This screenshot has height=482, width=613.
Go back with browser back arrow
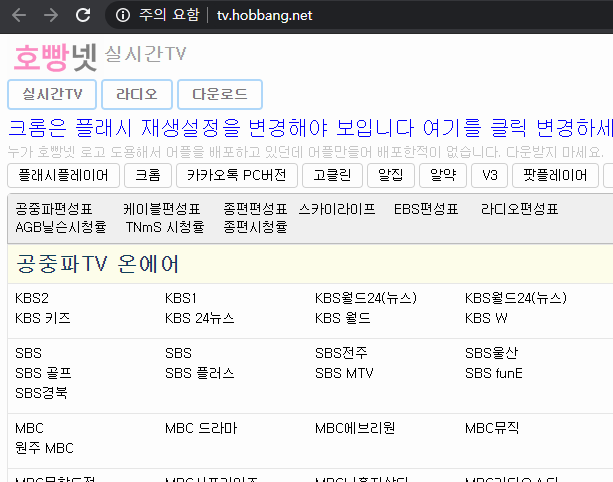click(19, 15)
